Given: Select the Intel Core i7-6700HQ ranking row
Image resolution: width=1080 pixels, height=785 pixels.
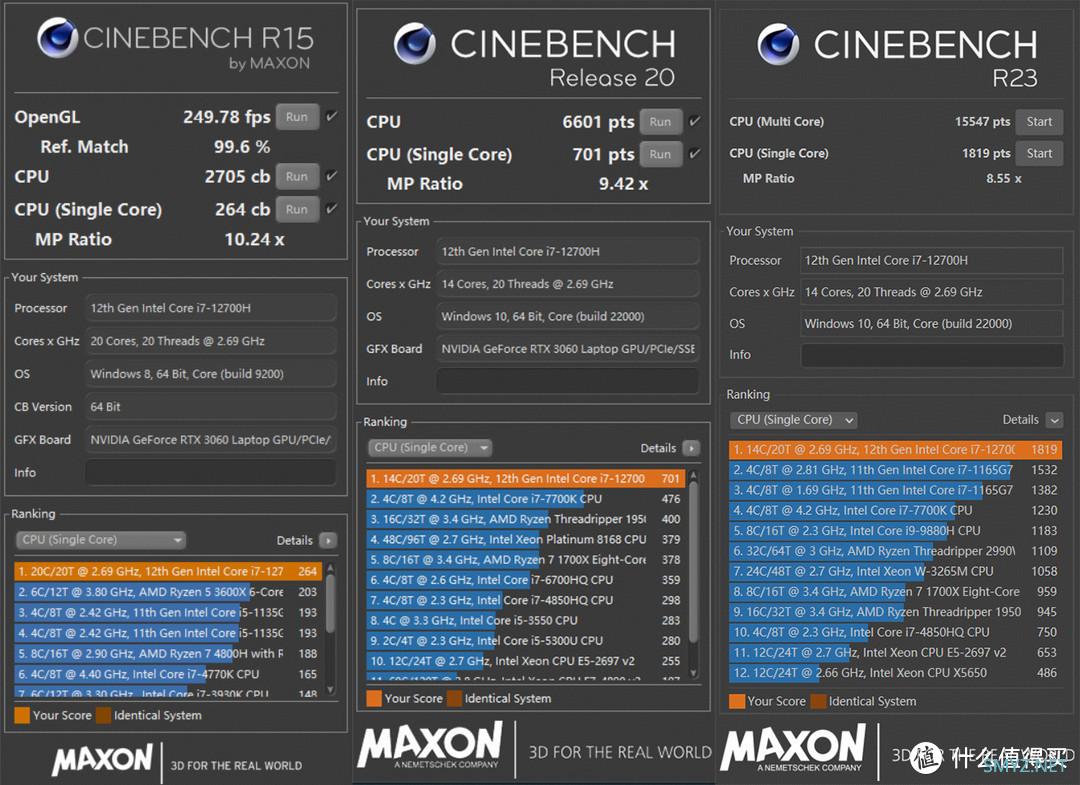Looking at the screenshot, I should click(x=526, y=580).
